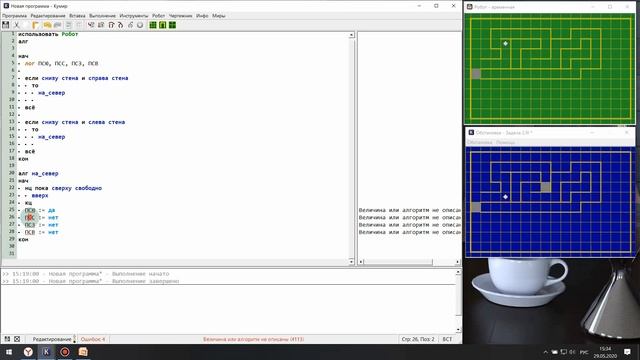
Task: Click code line 'нц пока сверху свободно'
Action: tap(63, 188)
